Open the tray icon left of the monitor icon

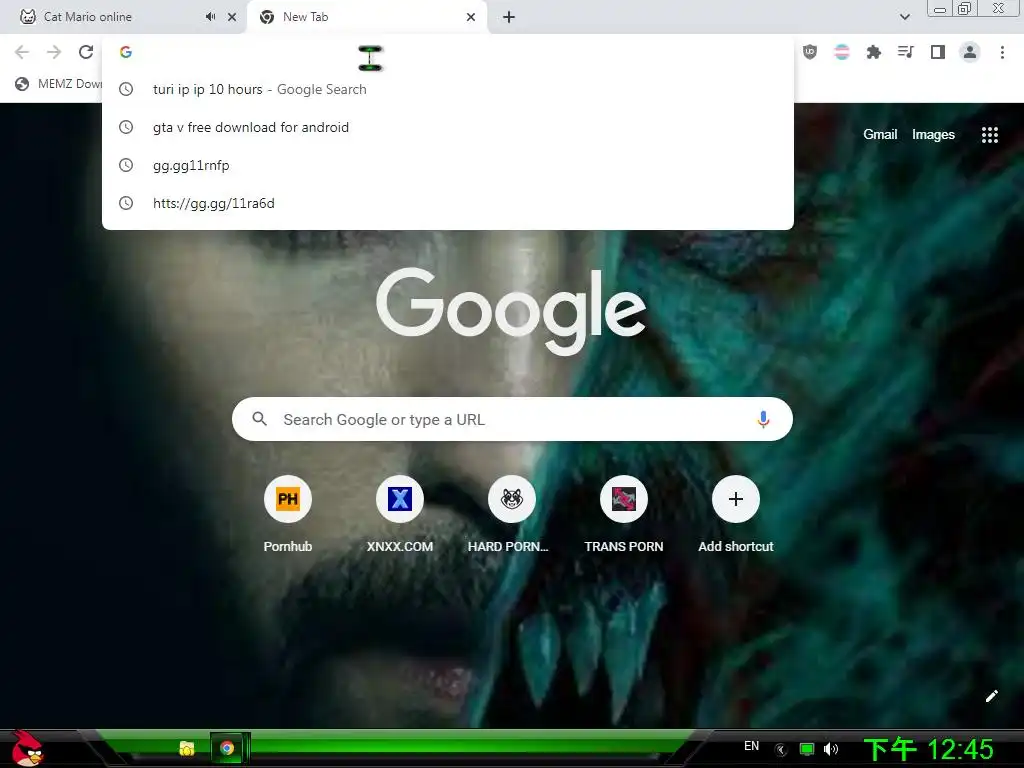point(781,750)
